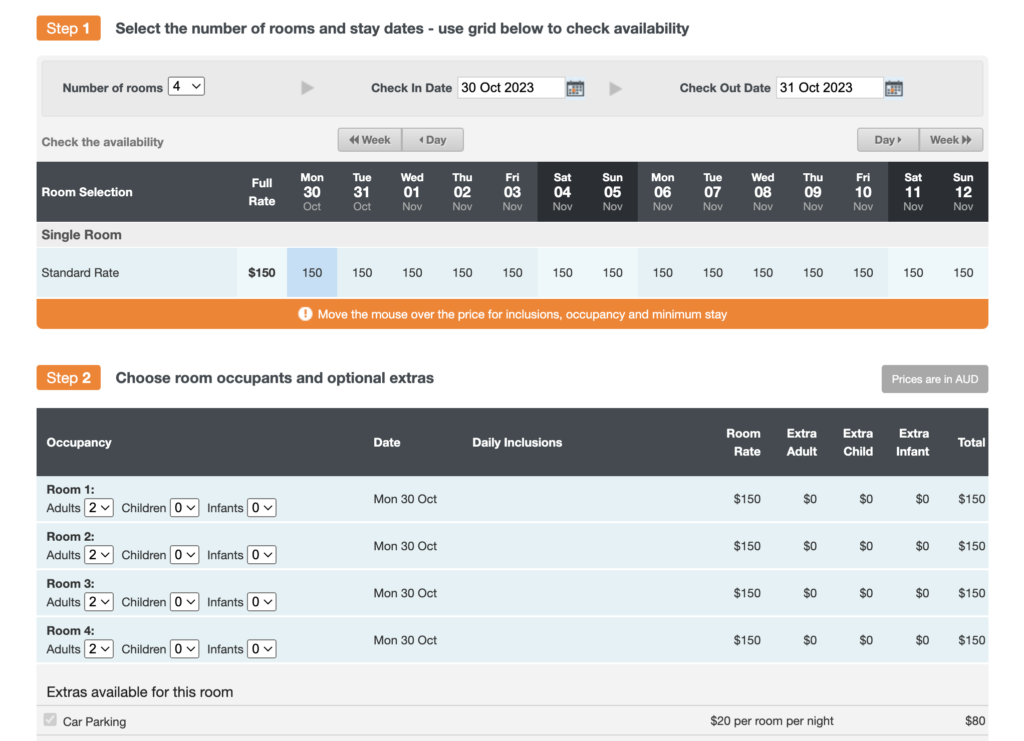Click the Check In Date field
1024x741 pixels.
click(510, 88)
